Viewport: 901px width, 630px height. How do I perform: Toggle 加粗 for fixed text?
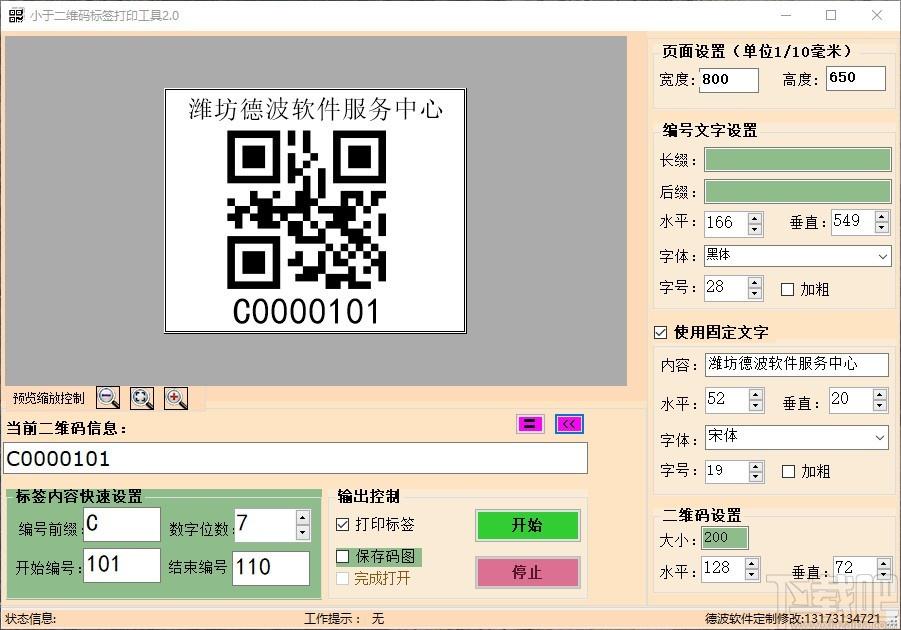[x=788, y=471]
